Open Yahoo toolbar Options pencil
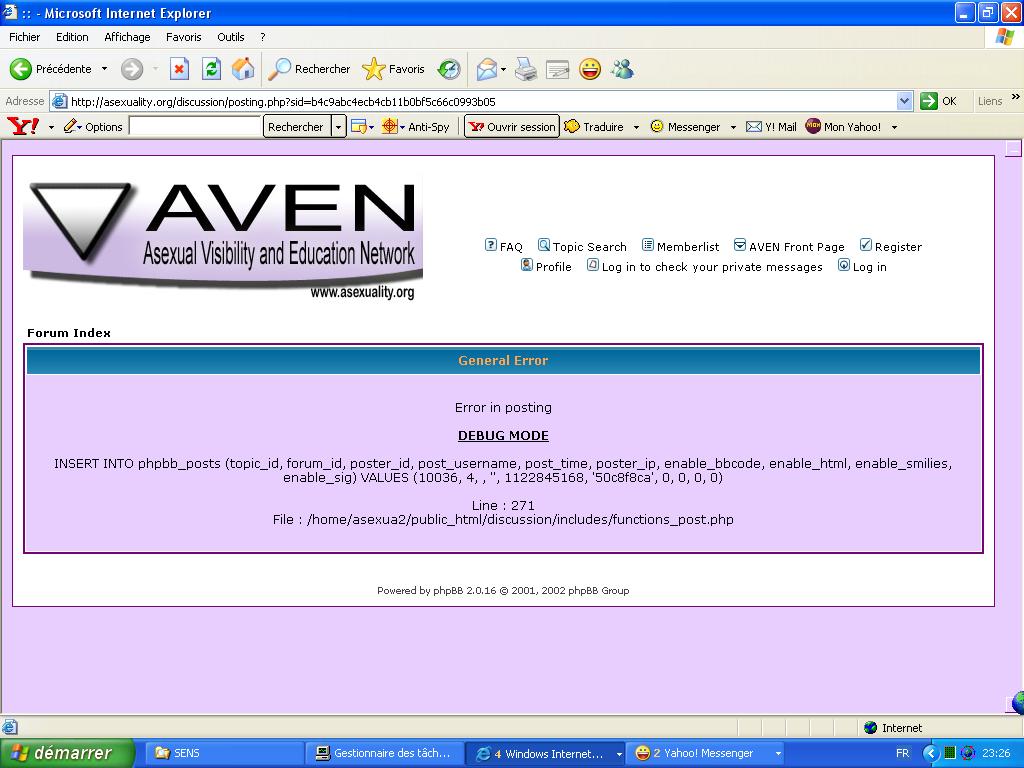 click(93, 127)
